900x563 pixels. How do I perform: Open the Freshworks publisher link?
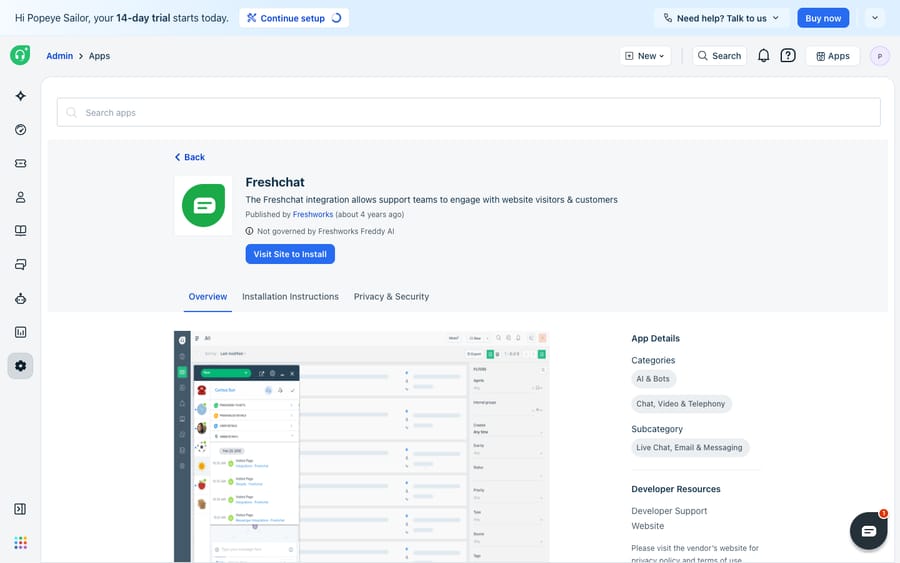[x=313, y=214]
